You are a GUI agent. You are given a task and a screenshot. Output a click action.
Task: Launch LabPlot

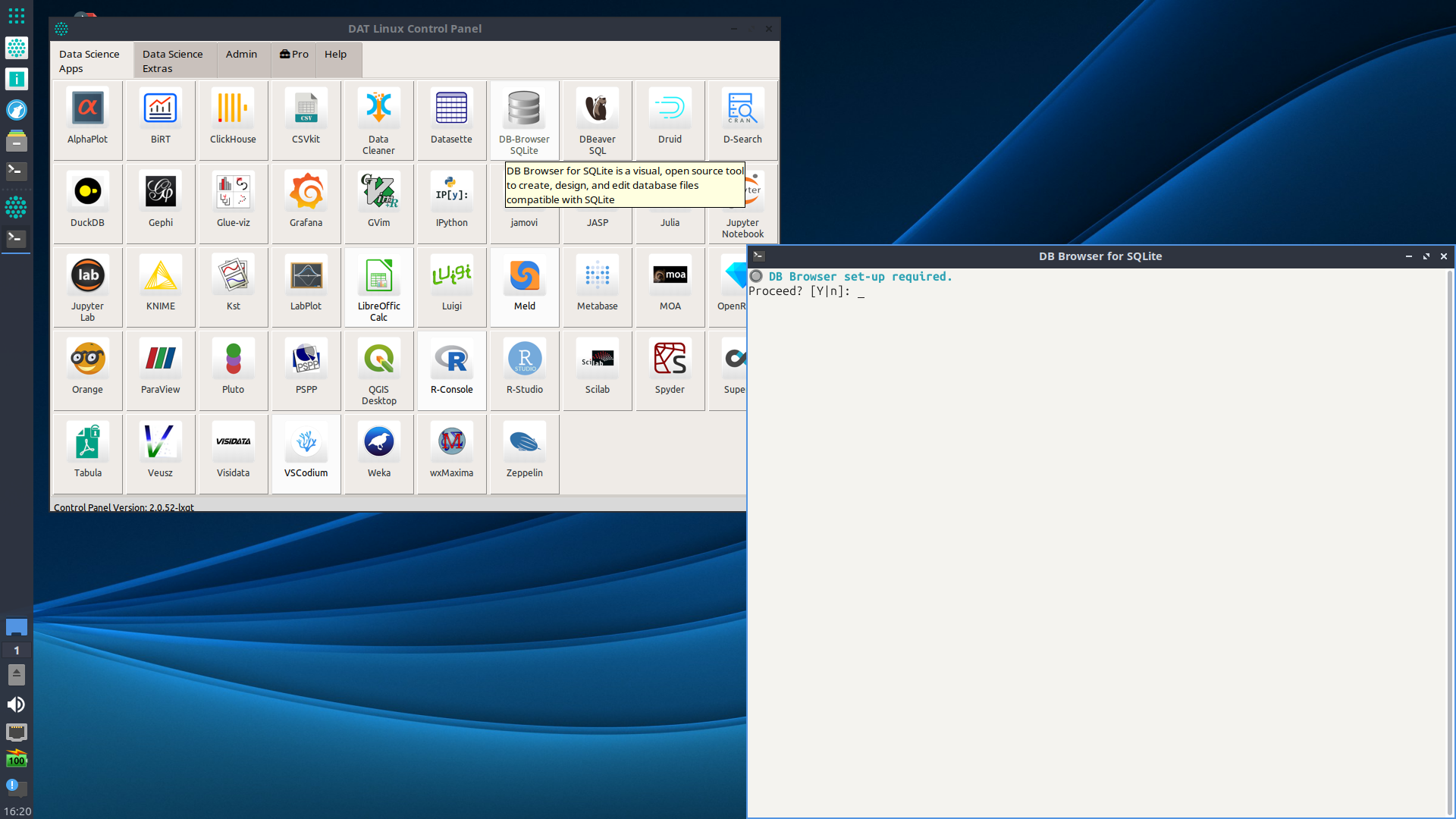click(306, 287)
